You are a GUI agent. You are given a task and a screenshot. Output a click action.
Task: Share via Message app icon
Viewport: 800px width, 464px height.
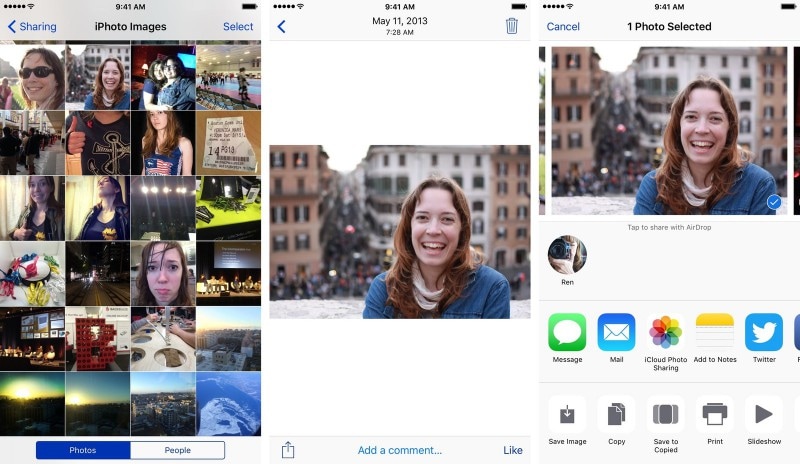click(x=567, y=332)
